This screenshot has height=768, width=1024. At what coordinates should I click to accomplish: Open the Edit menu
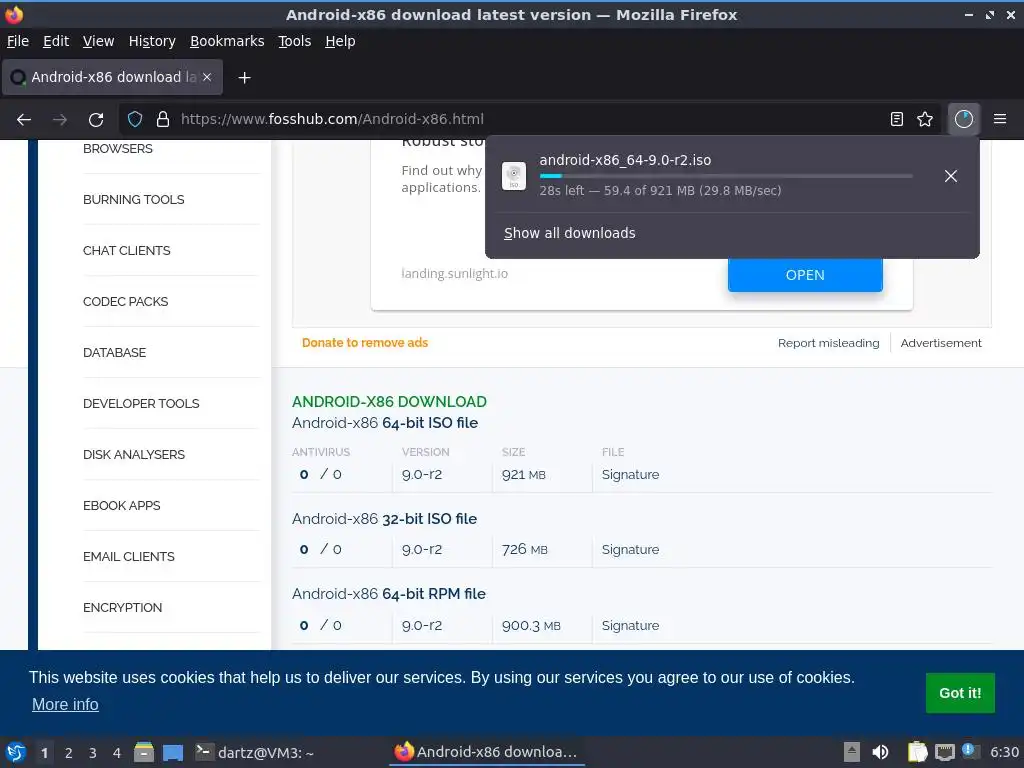(x=56, y=41)
